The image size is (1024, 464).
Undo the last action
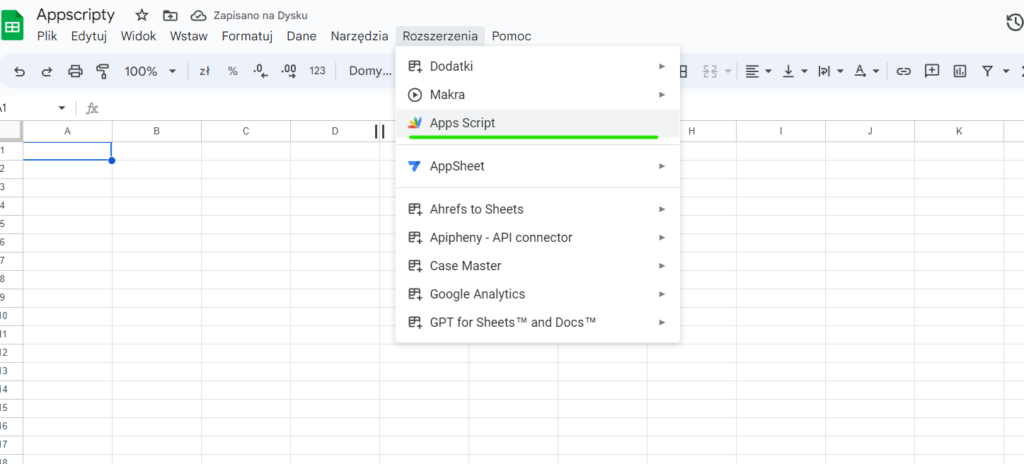point(20,71)
